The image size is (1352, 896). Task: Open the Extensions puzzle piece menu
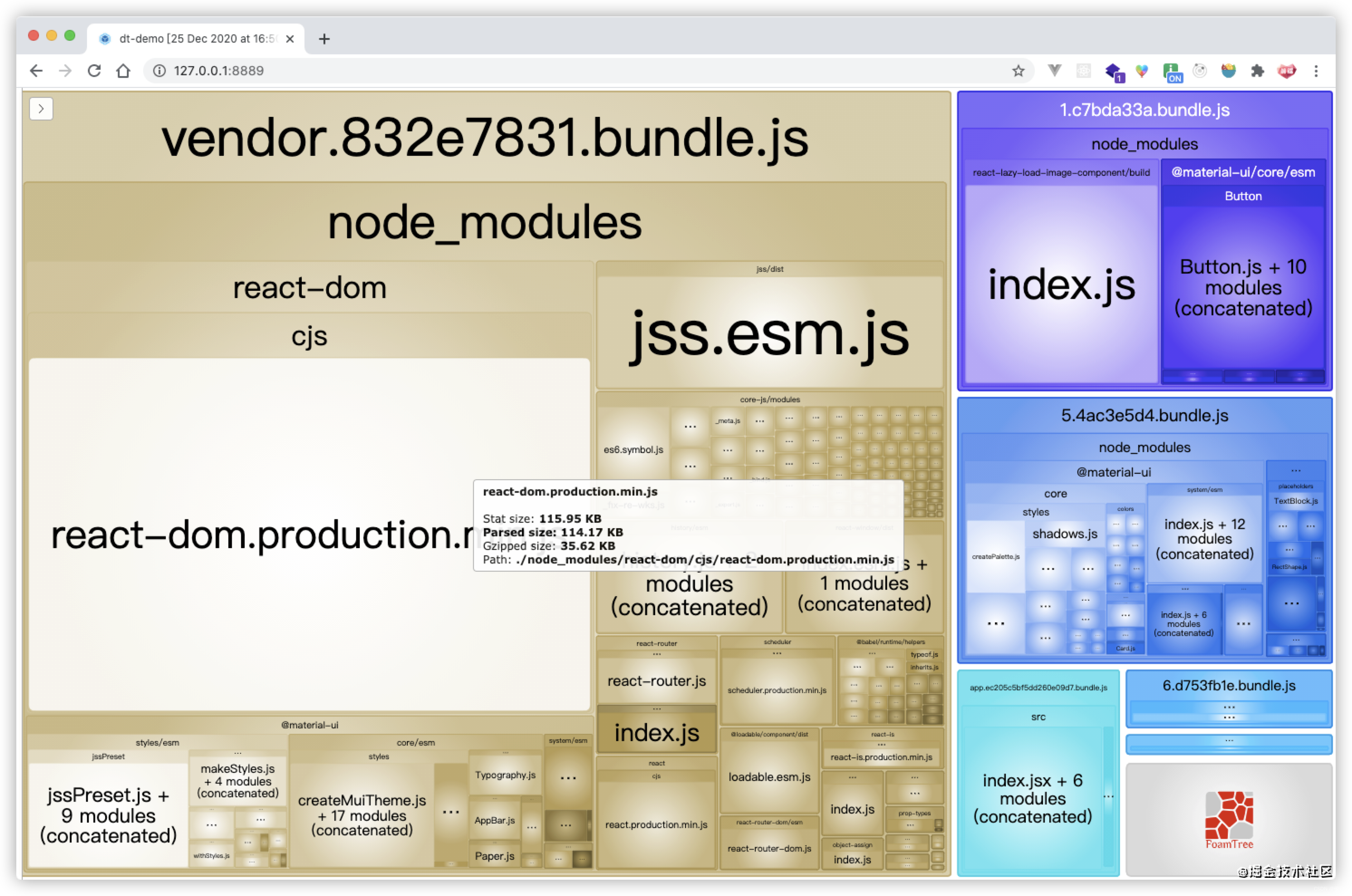click(x=1257, y=71)
